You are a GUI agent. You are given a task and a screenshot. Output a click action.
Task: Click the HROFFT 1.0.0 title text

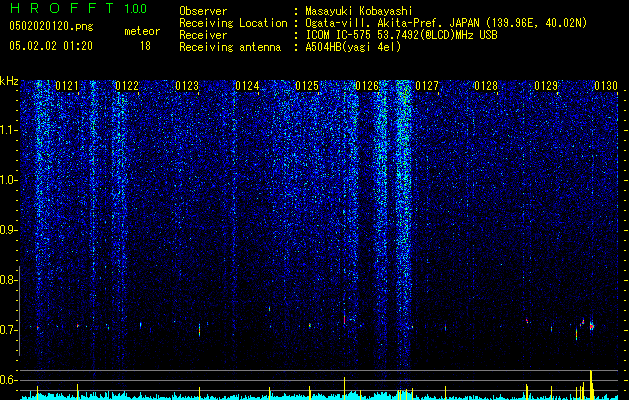tap(78, 8)
